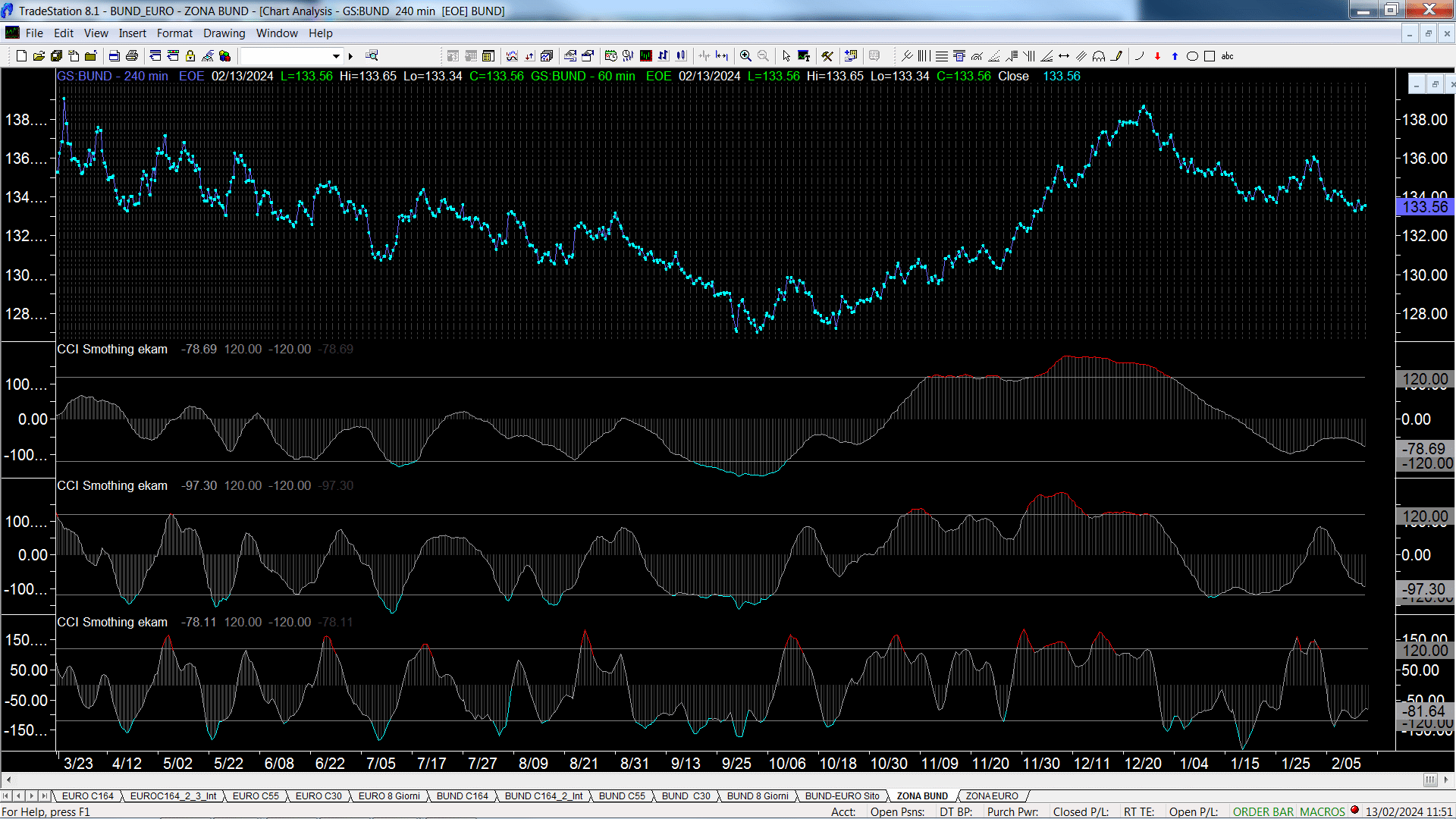The width and height of the screenshot is (1456, 819).
Task: Open the Format menu
Action: [174, 33]
